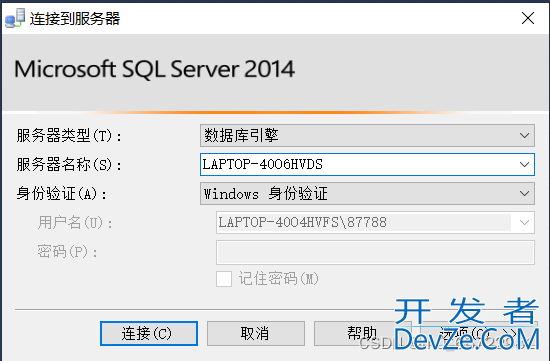Screen dimensions: 550x361
Task: Expand the 服务器名称 dropdown arrow
Action: click(x=524, y=164)
